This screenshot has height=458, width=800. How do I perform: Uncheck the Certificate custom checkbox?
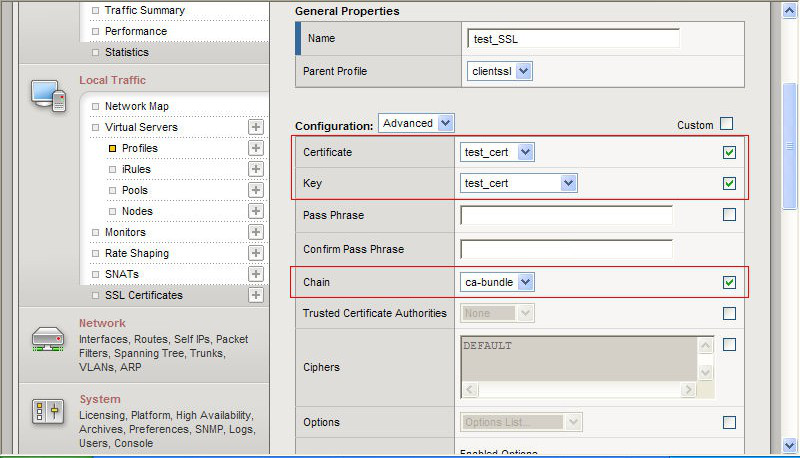[x=729, y=152]
